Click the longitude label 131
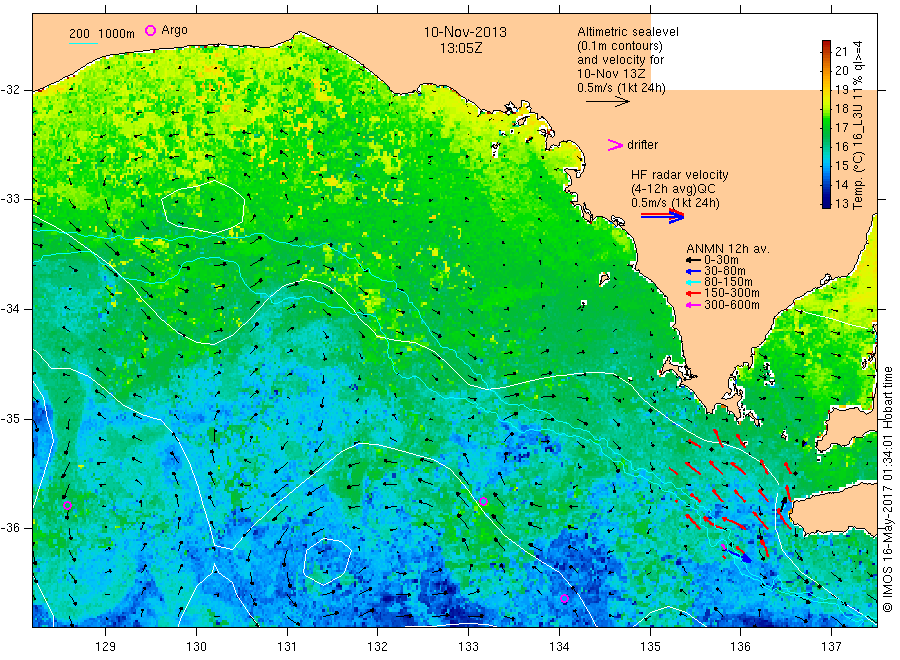This screenshot has width=900, height=660. coord(287,647)
